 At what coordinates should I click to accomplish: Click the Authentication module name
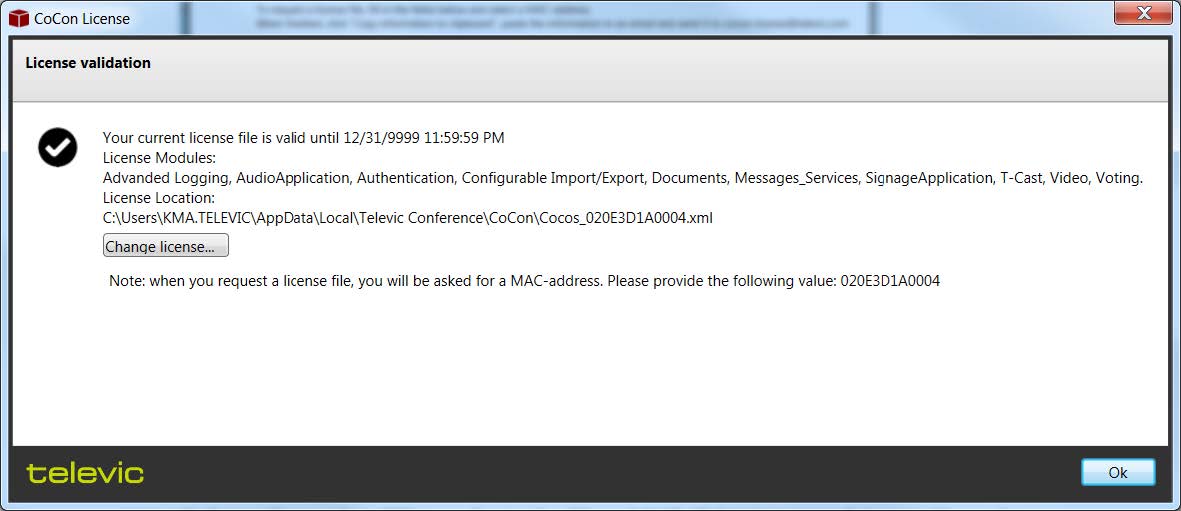coord(405,178)
